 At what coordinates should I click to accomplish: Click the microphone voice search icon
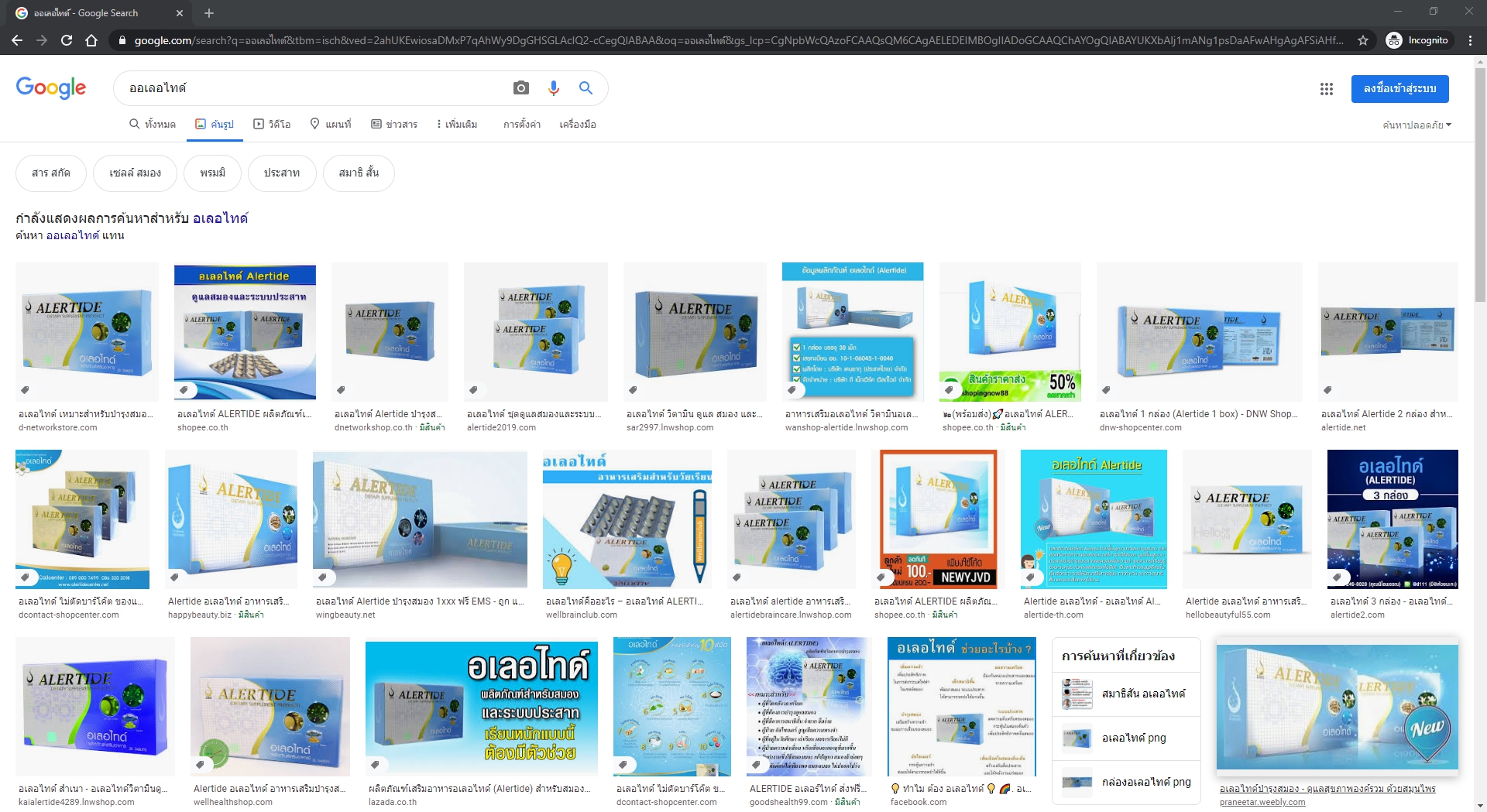tap(553, 88)
